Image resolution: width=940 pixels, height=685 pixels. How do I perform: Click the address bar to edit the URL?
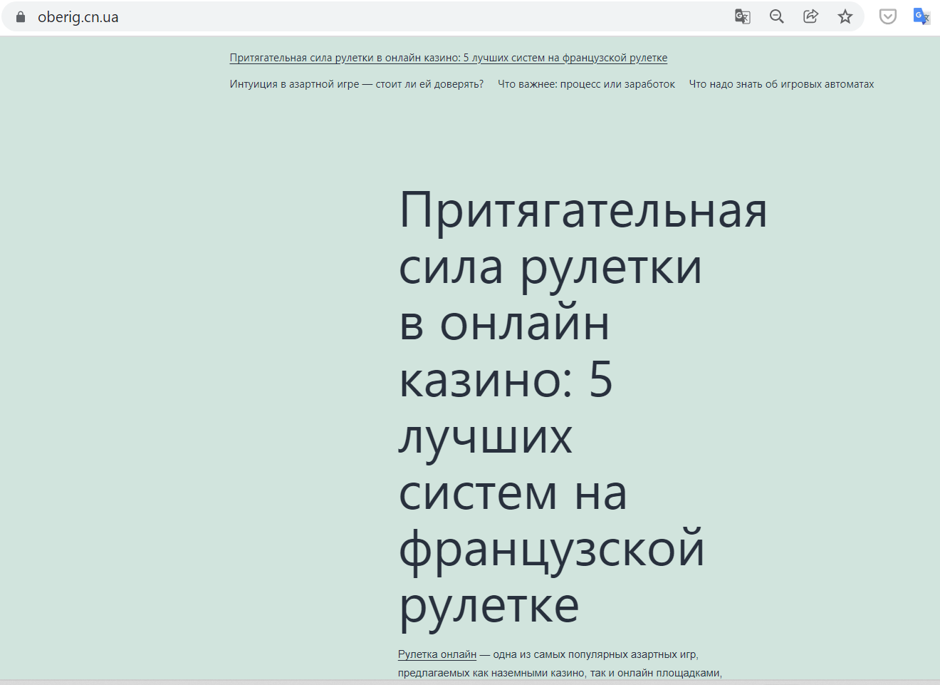(x=300, y=16)
